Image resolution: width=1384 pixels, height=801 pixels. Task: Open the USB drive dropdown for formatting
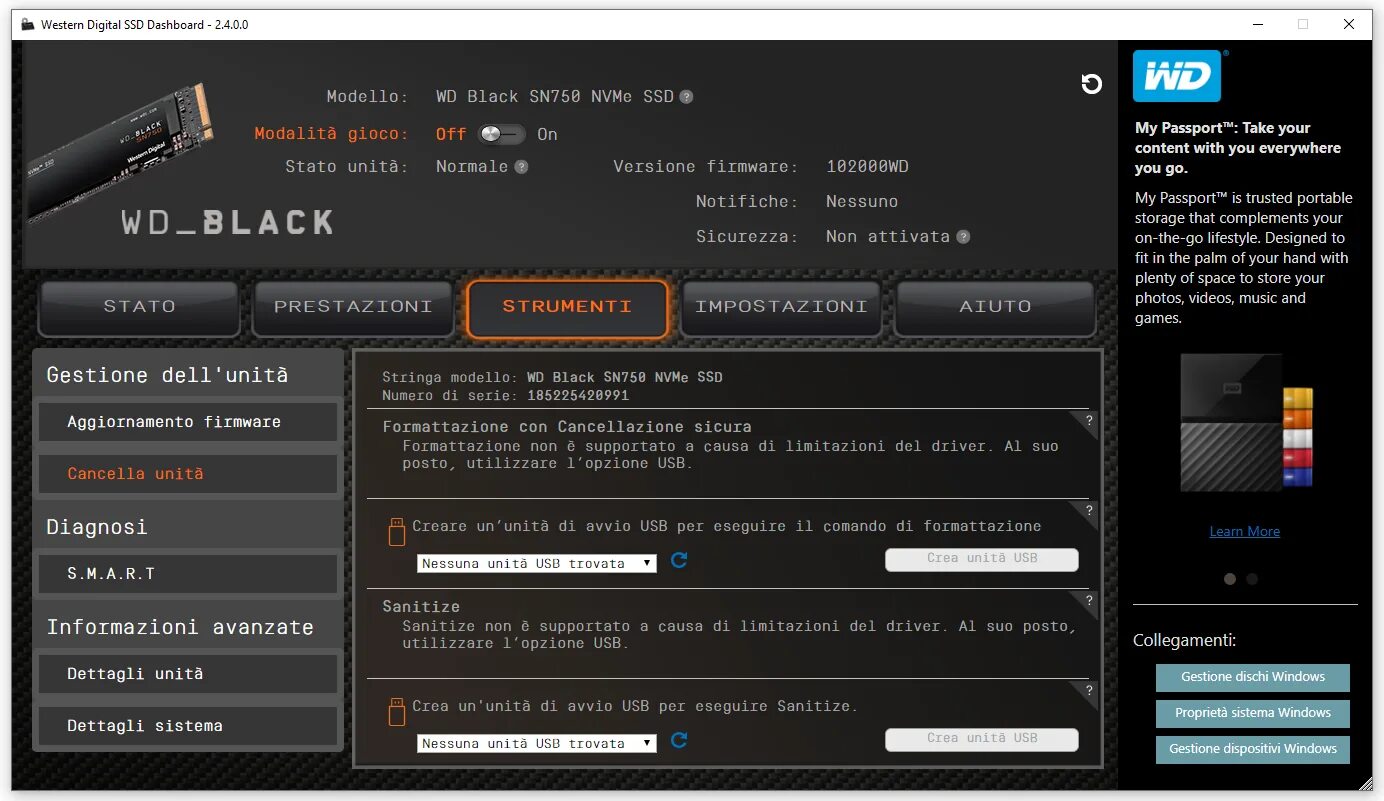coord(537,563)
